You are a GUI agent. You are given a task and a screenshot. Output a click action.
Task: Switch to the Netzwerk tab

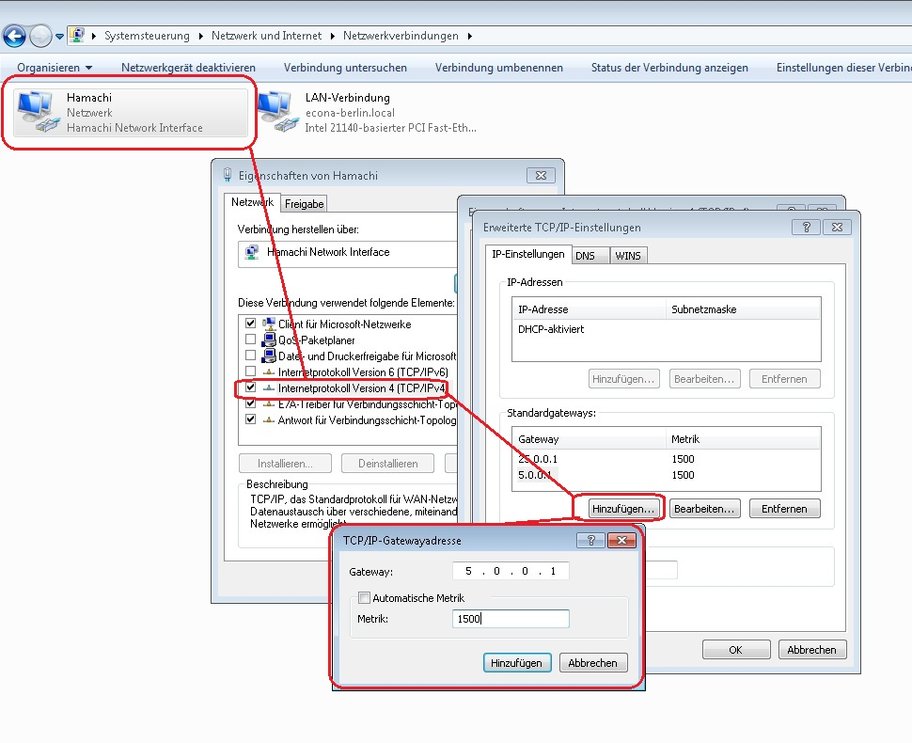[252, 202]
